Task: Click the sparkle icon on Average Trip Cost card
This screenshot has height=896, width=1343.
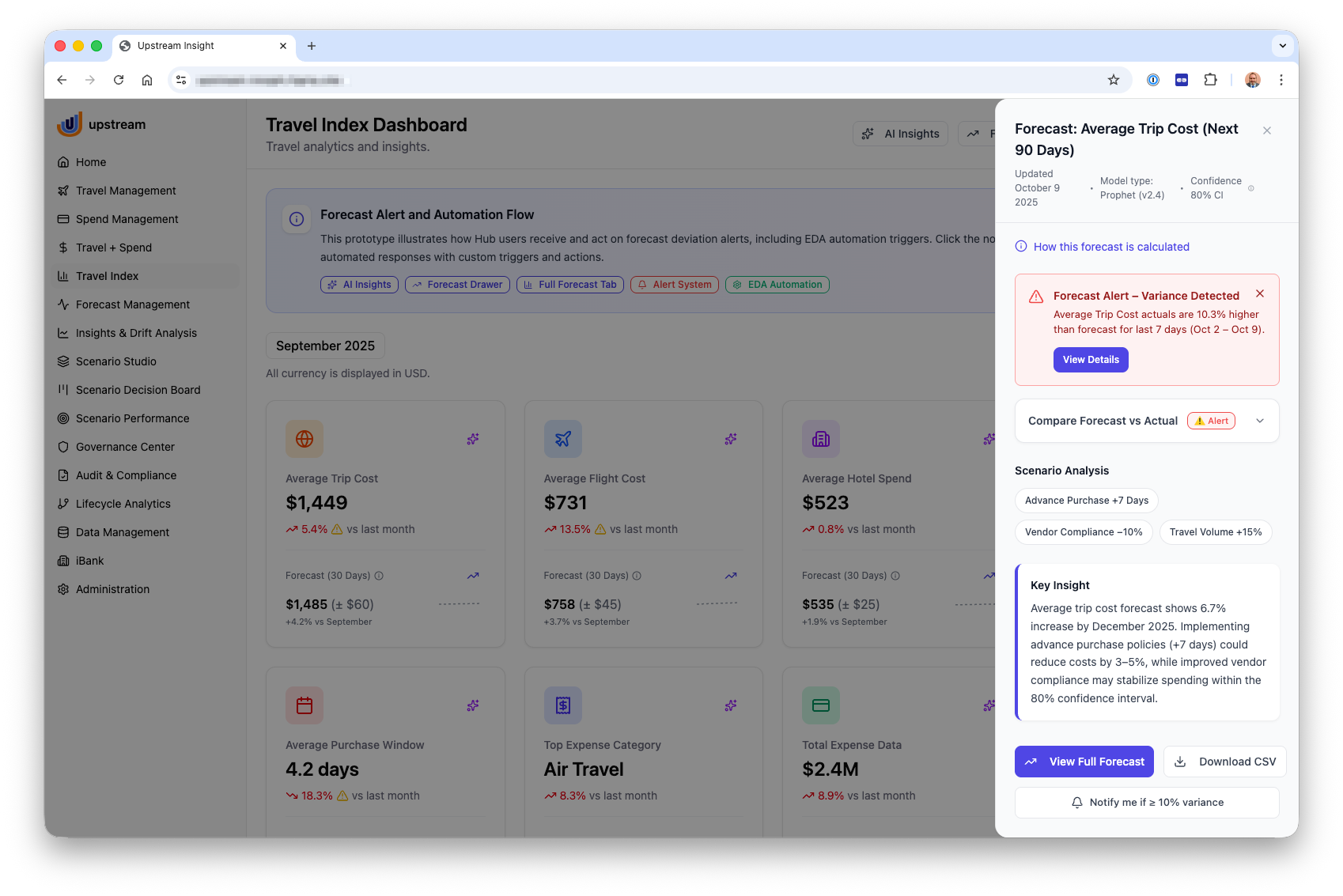Action: [473, 439]
